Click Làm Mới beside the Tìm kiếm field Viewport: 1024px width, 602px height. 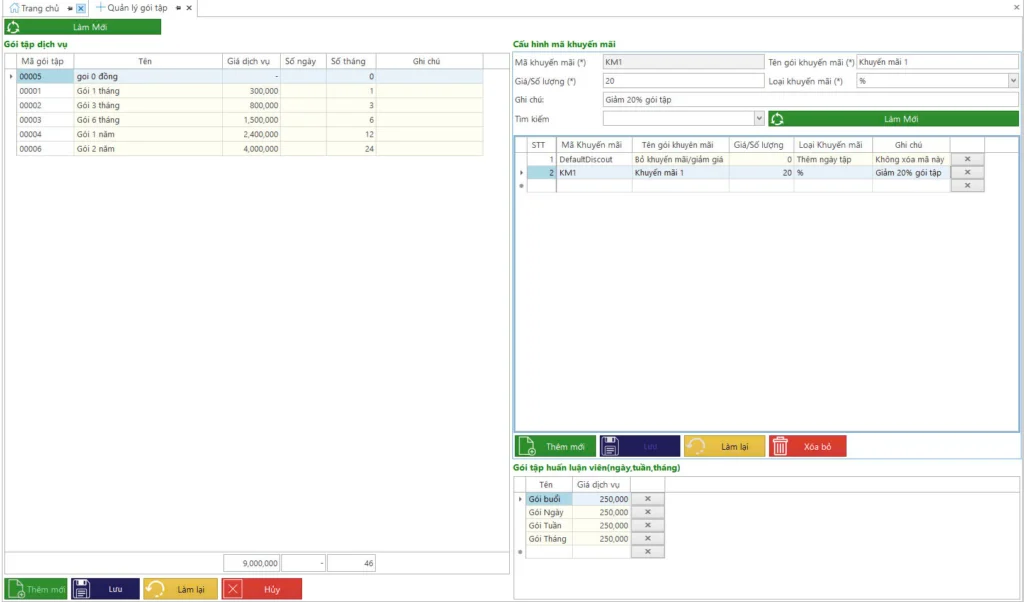tap(893, 119)
